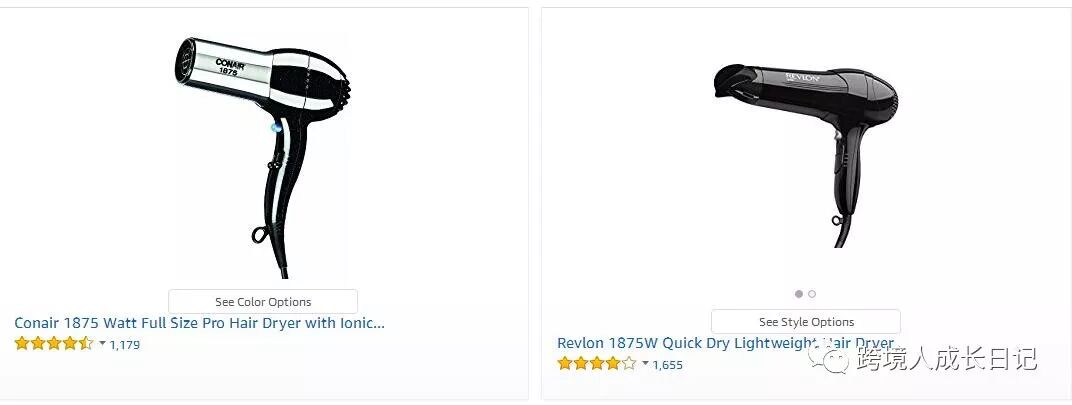The width and height of the screenshot is (1072, 405).
Task: Click the half star in Conair rating
Action: [x=85, y=343]
